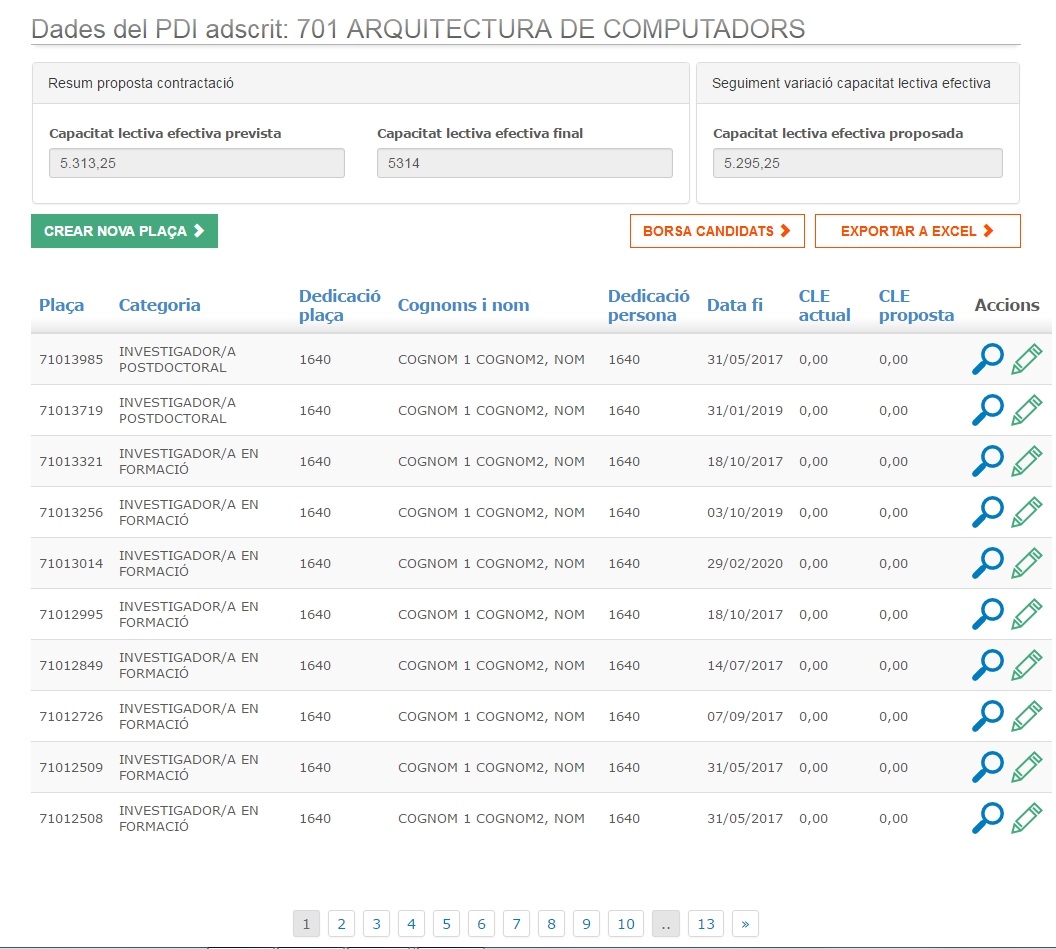
Task: Go to page 2 of results
Action: point(341,924)
